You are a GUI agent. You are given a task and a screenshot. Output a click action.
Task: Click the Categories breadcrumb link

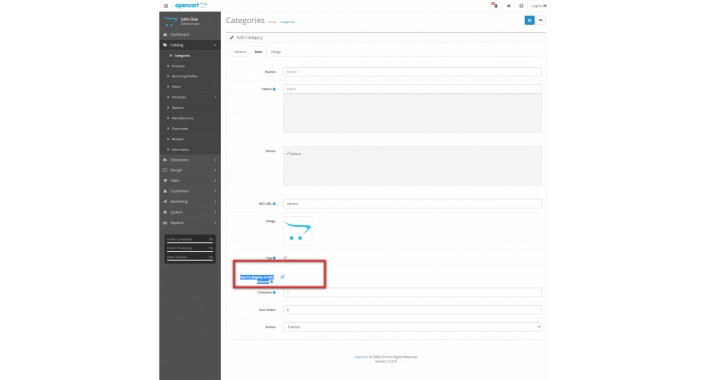pos(287,22)
